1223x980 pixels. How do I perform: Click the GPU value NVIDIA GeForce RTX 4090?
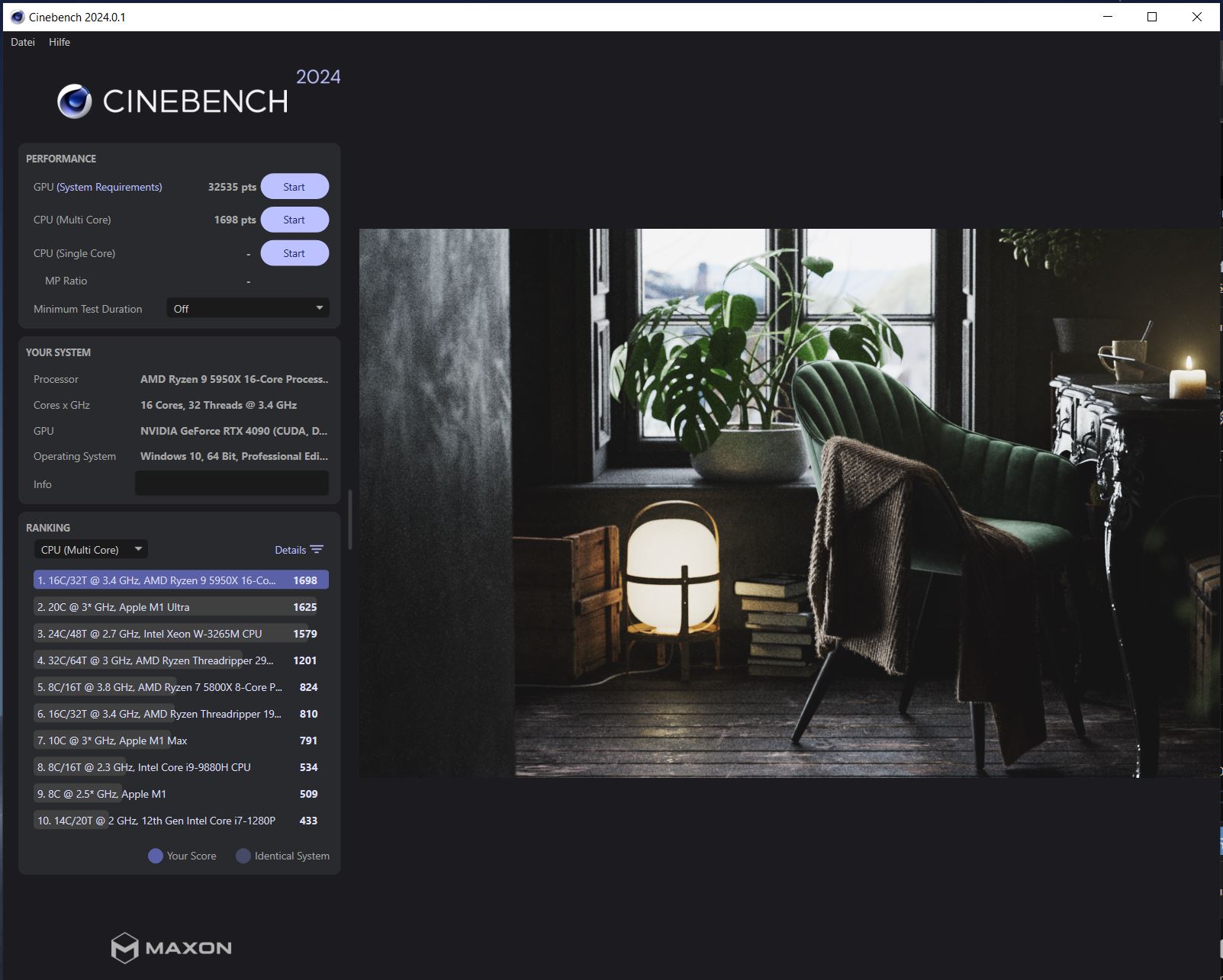[233, 431]
